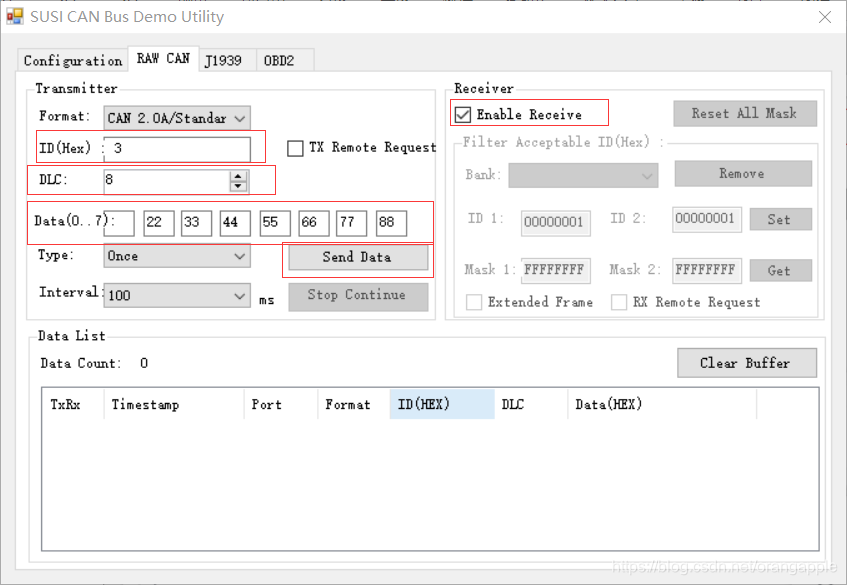
Task: Open the Type dropdown showing Once
Action: [x=177, y=256]
